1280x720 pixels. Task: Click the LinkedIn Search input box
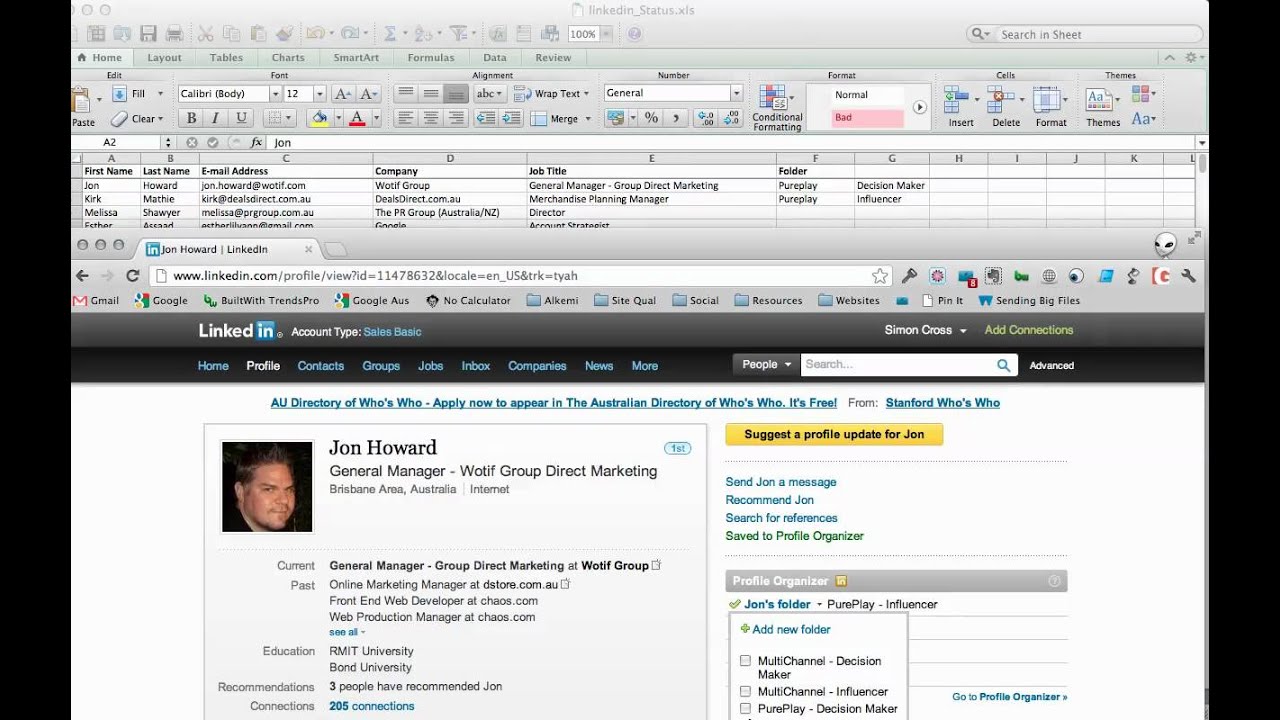click(x=896, y=365)
